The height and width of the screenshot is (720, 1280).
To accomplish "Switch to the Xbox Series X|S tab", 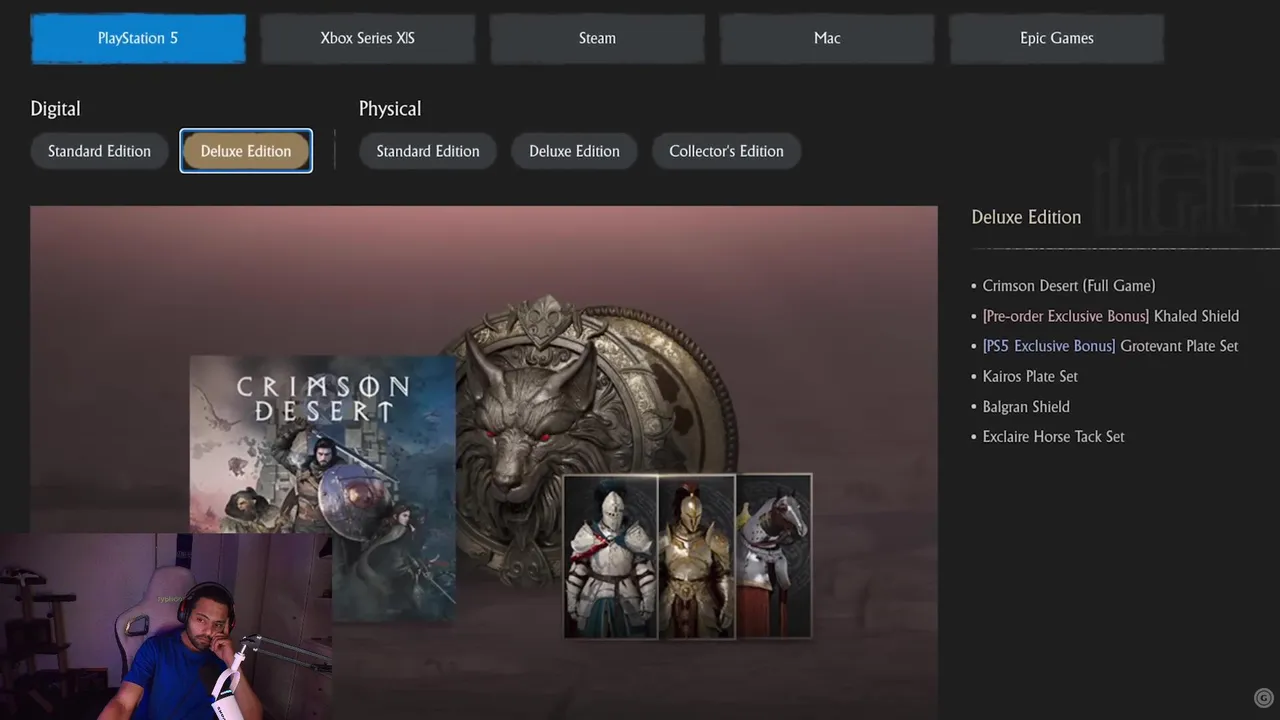I will (x=367, y=38).
